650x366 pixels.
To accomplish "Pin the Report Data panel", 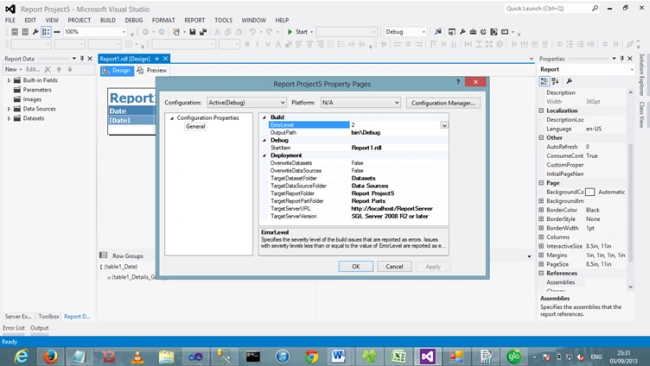I will click(82, 58).
